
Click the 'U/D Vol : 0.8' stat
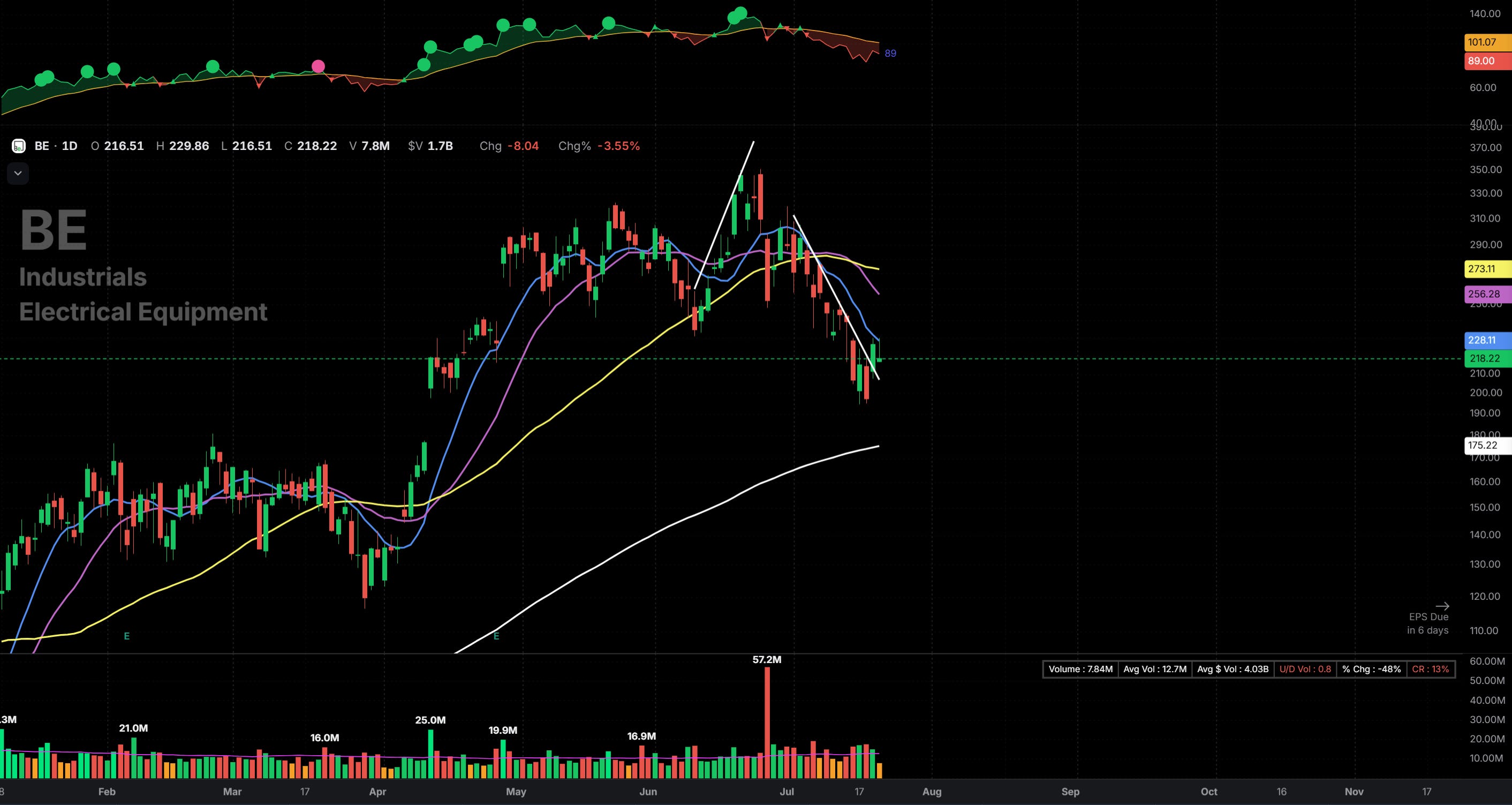(x=1305, y=669)
